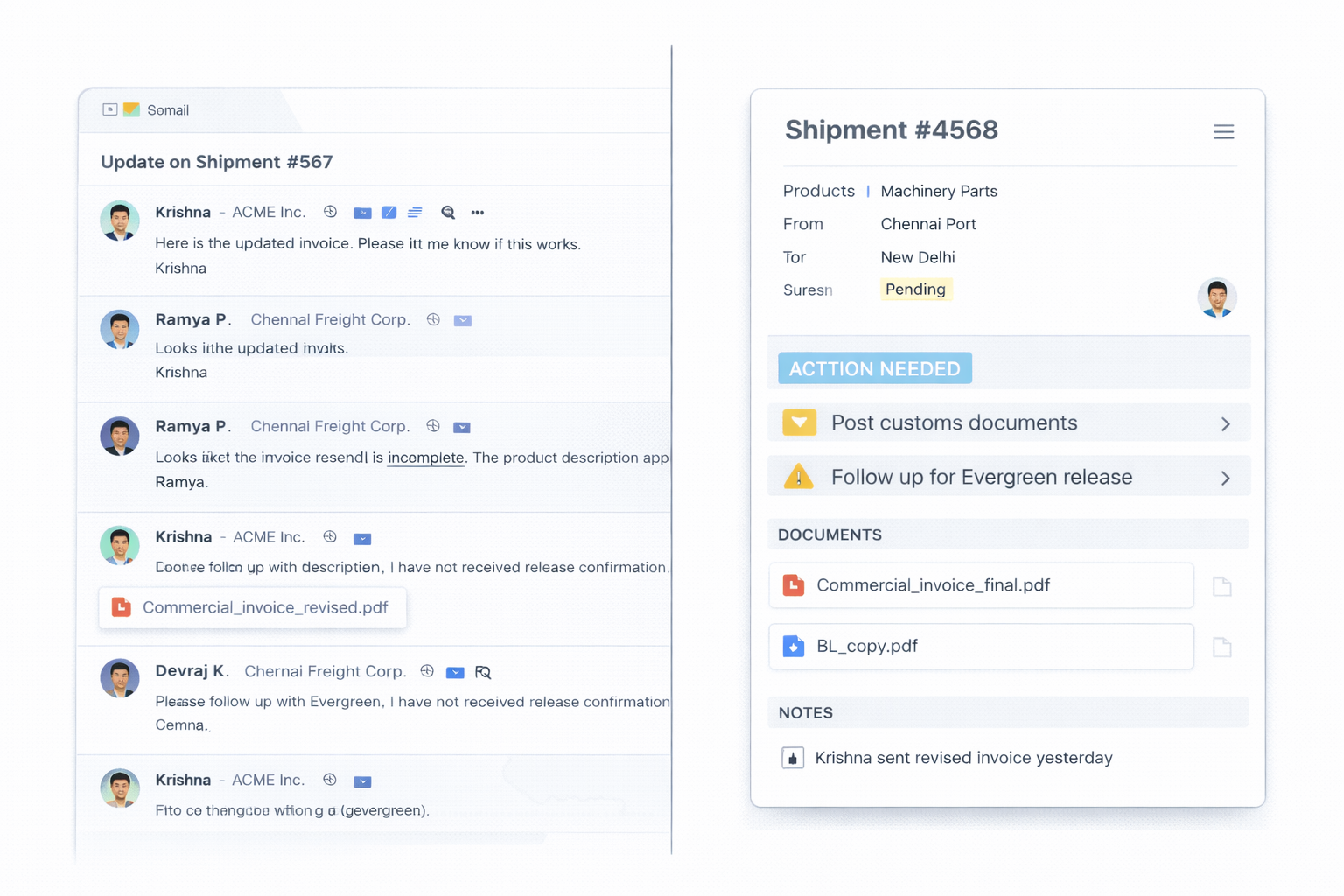Click the PDF icon beside Commercial_invoice_final.pdf
1344x896 pixels.
(794, 585)
